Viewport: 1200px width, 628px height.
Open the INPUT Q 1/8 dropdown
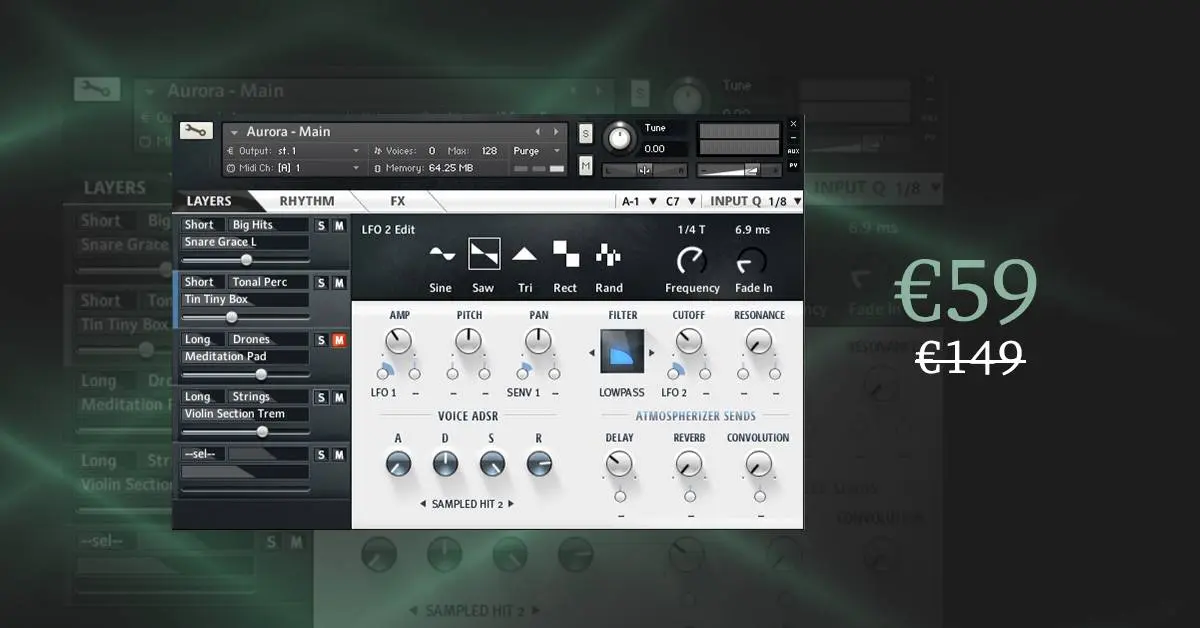(755, 201)
